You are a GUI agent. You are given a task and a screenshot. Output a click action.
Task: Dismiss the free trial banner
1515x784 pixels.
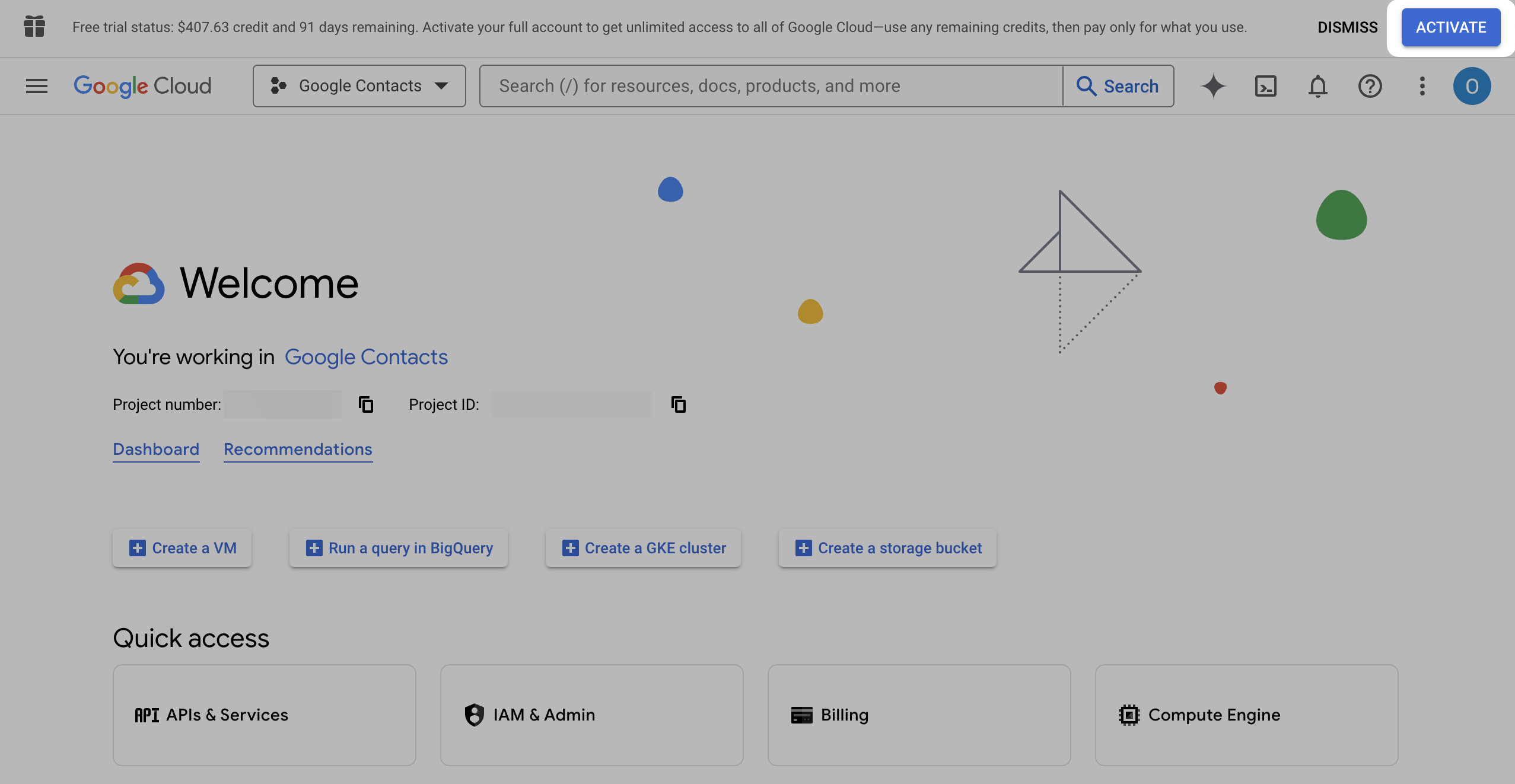click(1347, 27)
